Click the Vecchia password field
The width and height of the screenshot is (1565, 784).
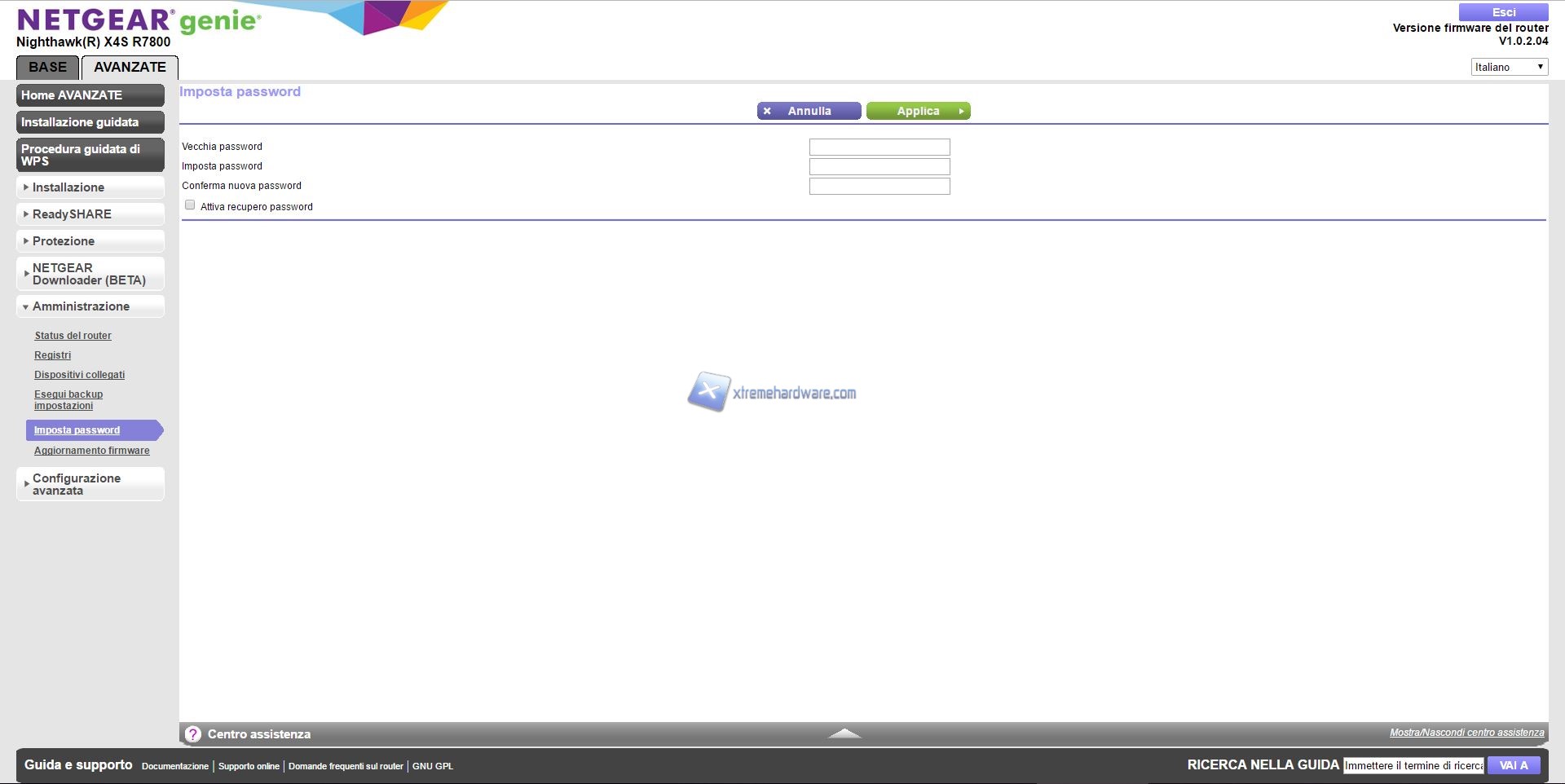point(879,148)
